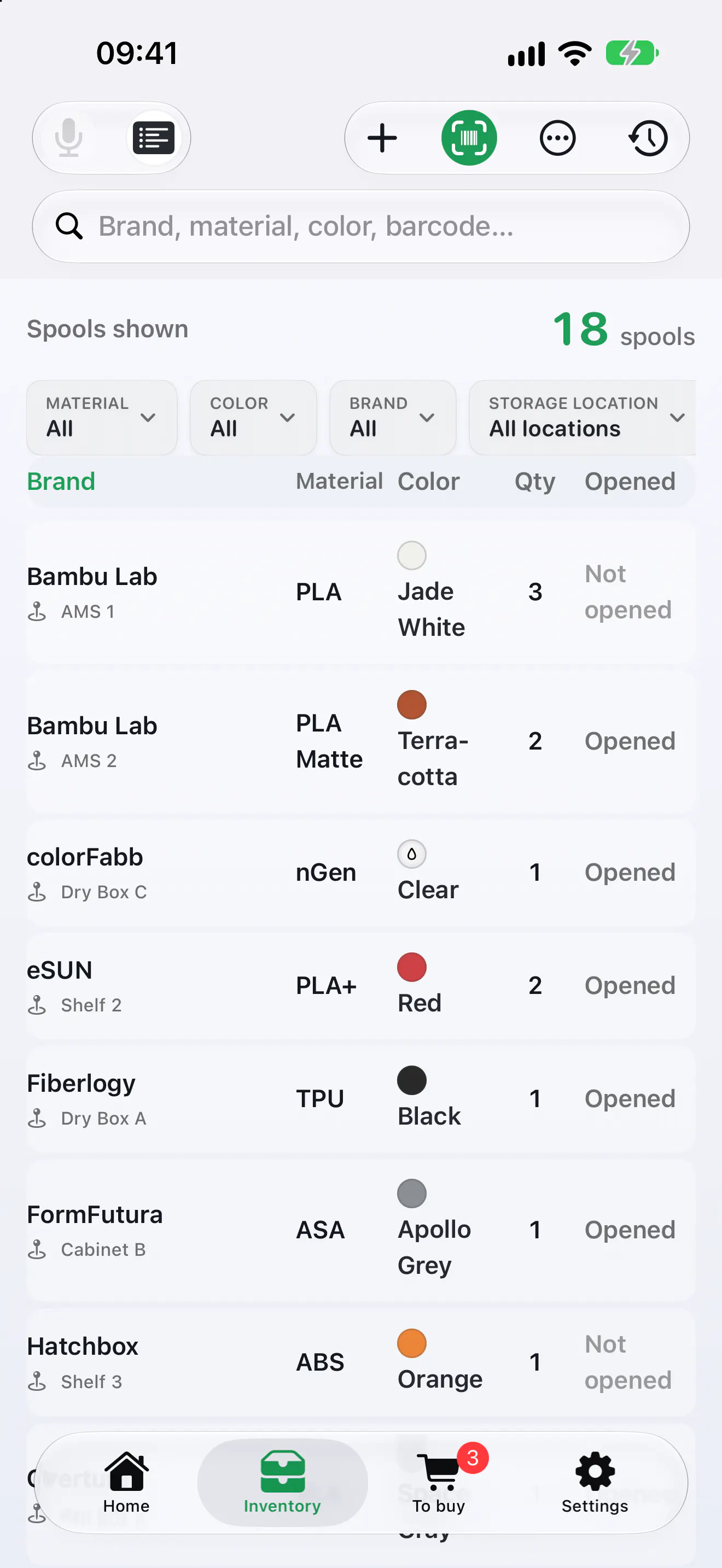
Task: Expand the Brand filter dropdown
Action: pos(393,418)
